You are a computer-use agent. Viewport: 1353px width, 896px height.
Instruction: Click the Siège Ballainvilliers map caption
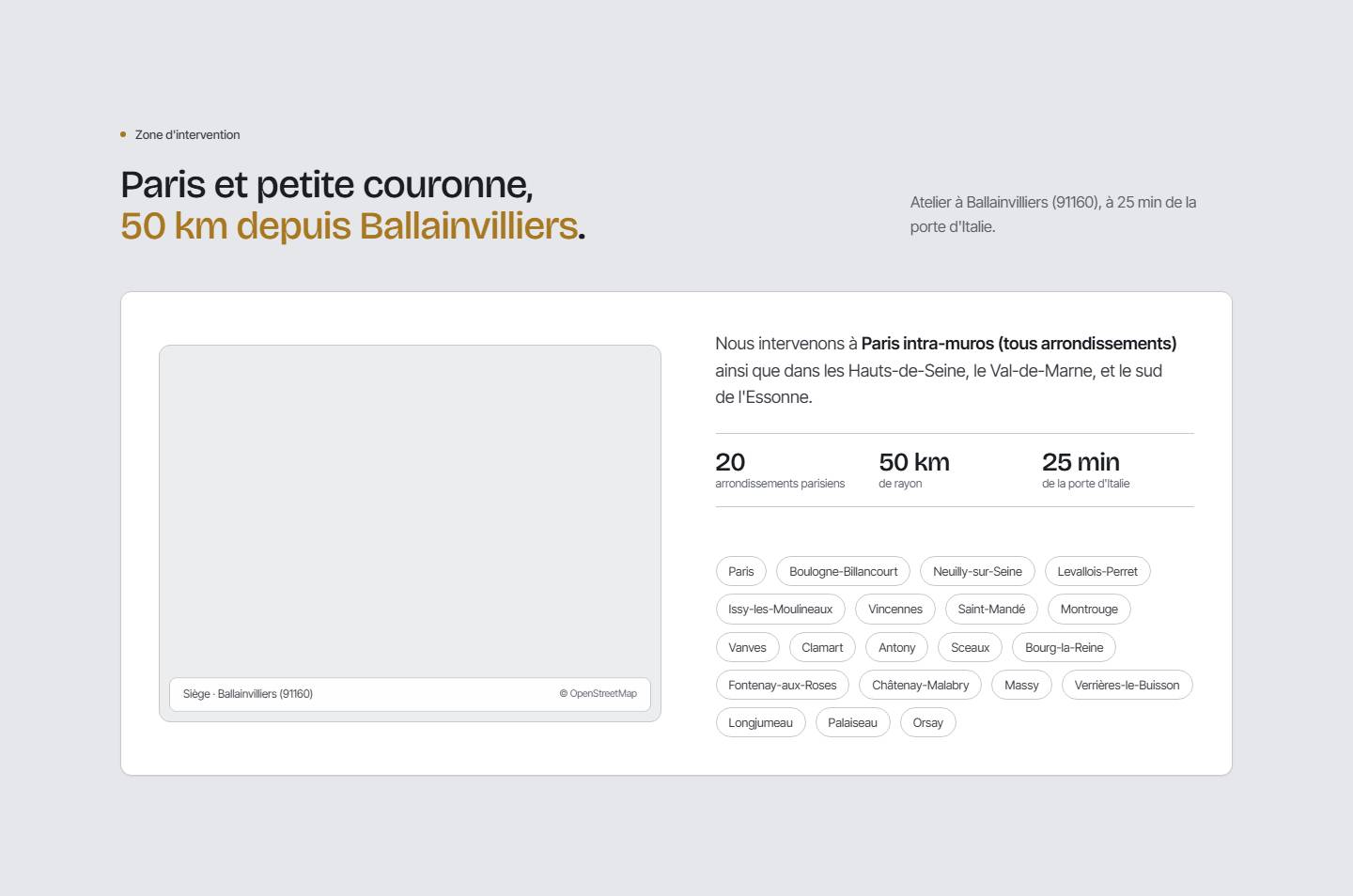tap(248, 694)
